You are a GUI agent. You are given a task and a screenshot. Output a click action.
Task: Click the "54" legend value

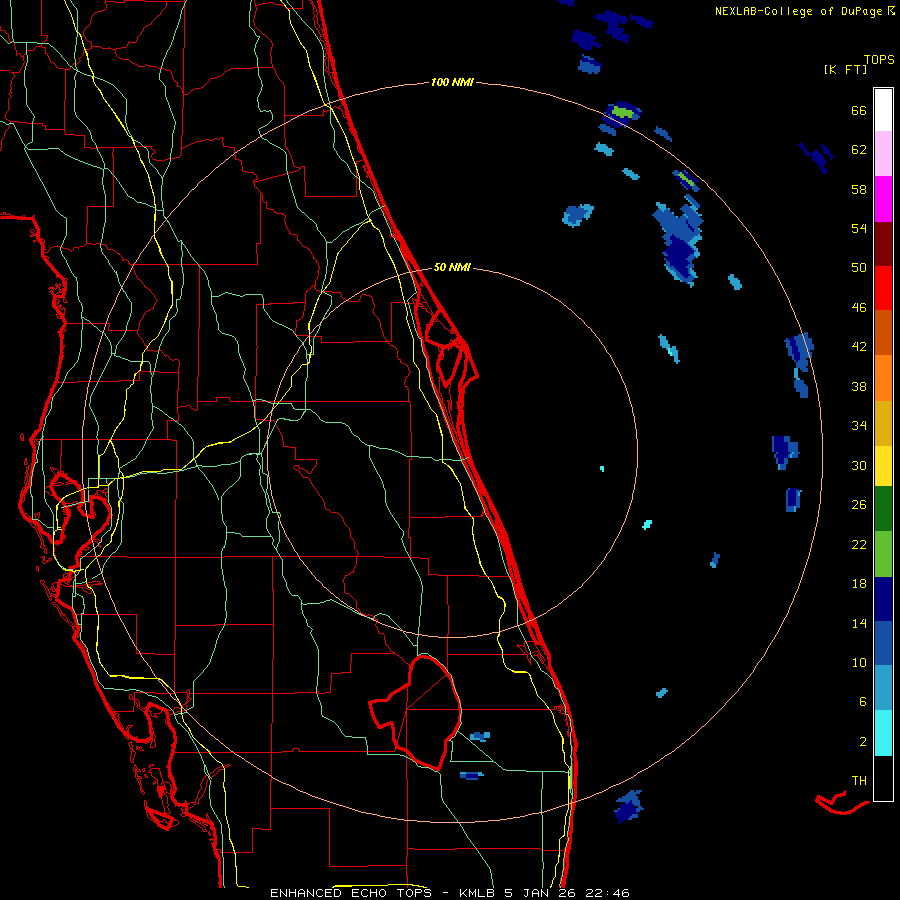pyautogui.click(x=859, y=228)
